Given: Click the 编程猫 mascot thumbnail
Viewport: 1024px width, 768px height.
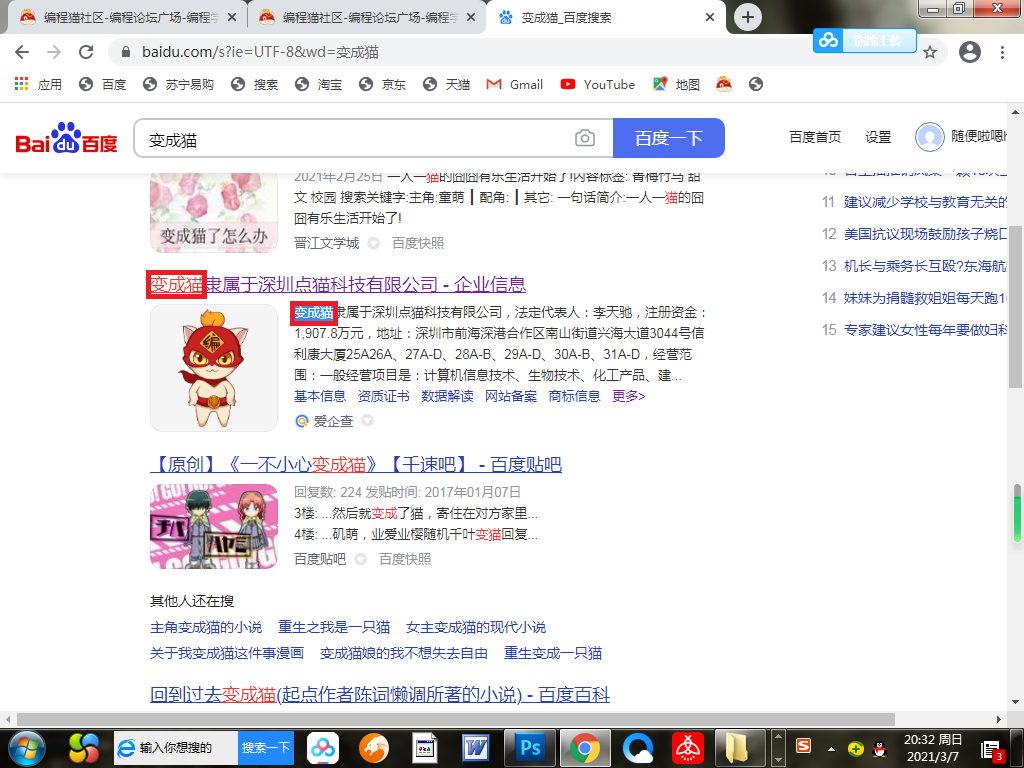Looking at the screenshot, I should point(214,368).
